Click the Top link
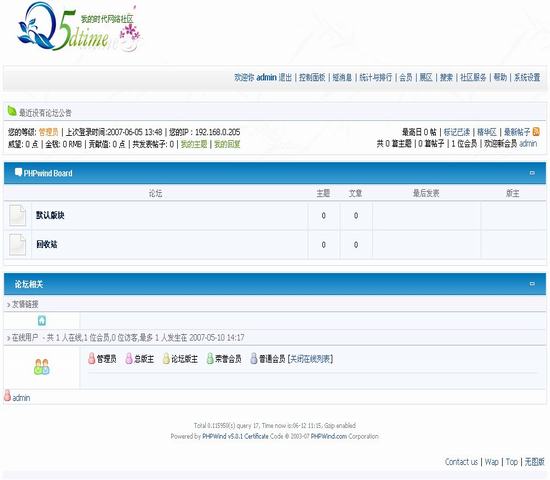The image size is (550, 480). [511, 462]
